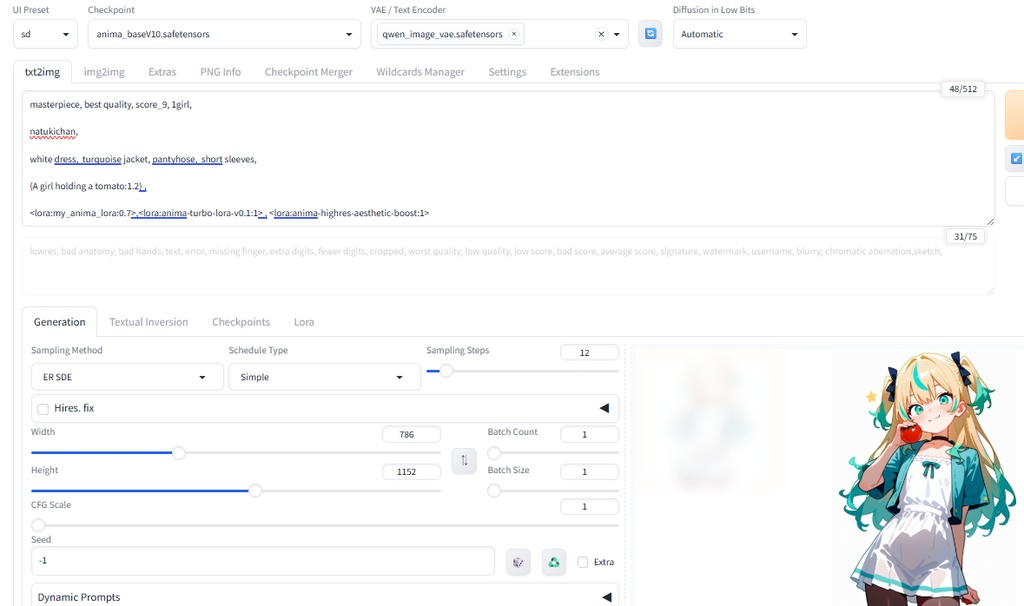Click the Batch Size slider handle

494,490
